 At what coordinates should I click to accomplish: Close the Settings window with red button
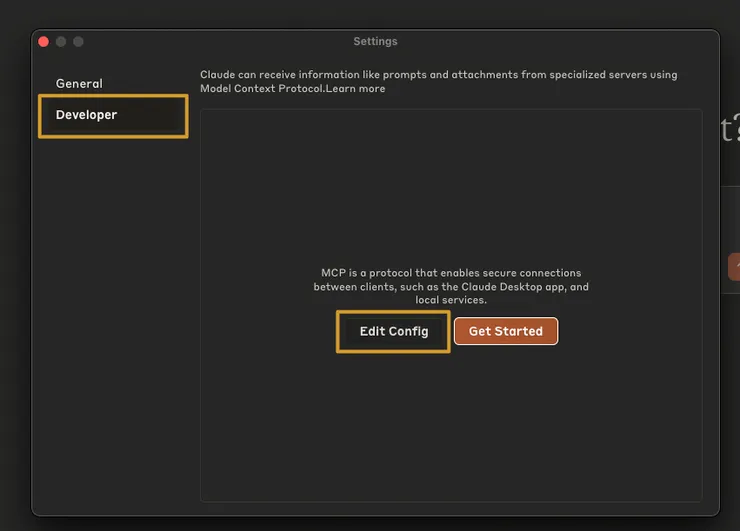[x=43, y=41]
